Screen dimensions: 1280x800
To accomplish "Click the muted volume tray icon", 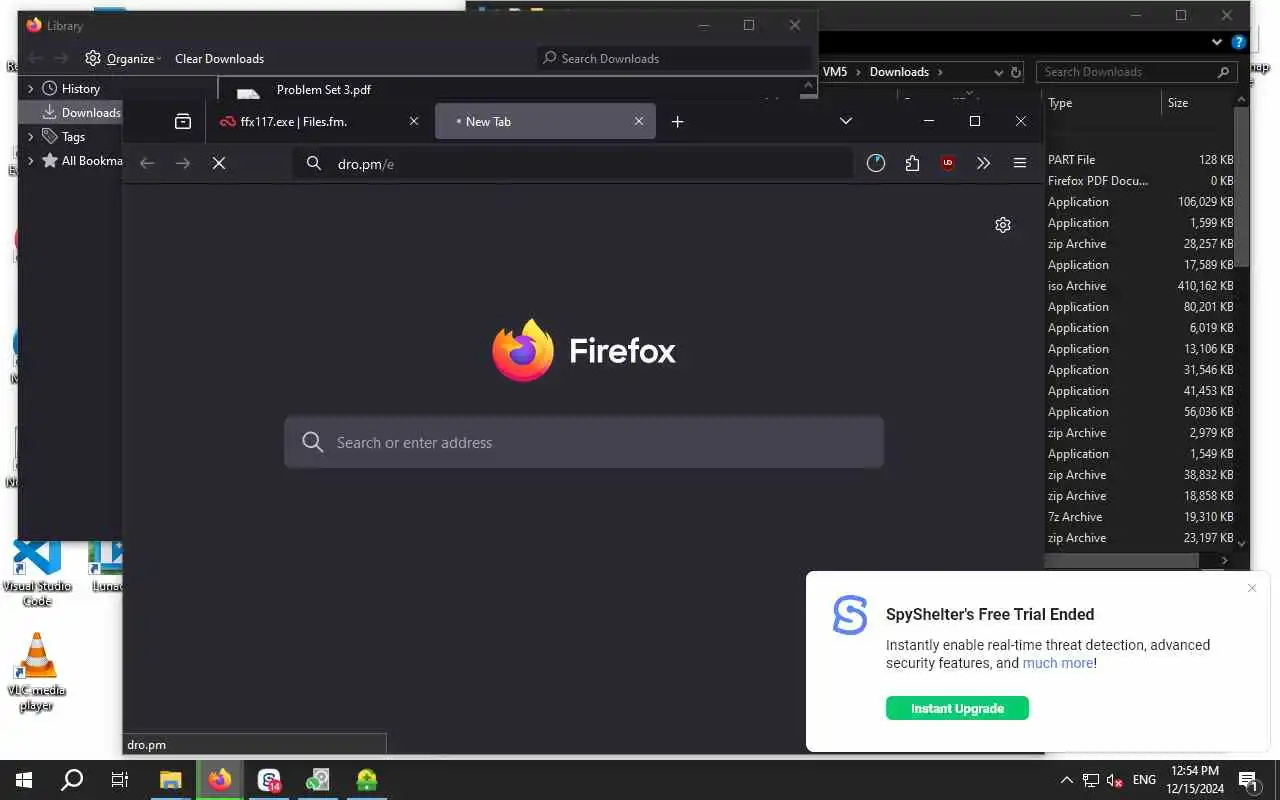I will click(x=1116, y=780).
